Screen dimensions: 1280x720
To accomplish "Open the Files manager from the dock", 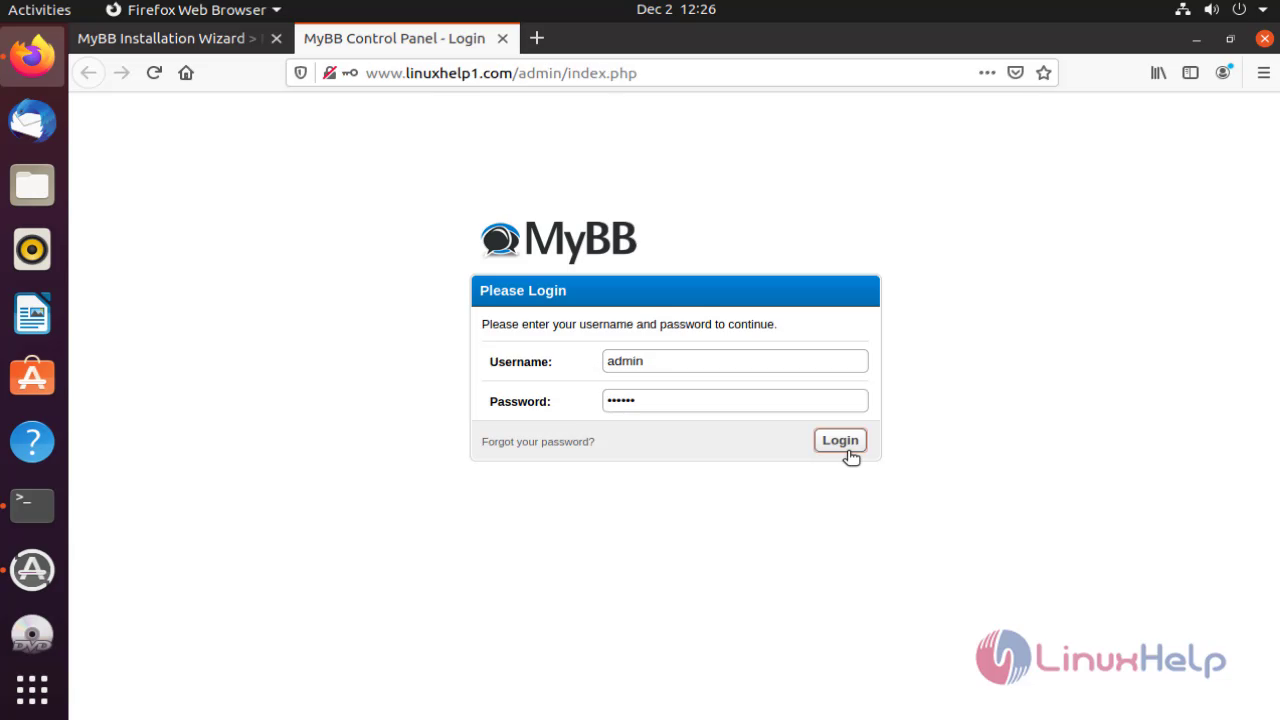I will (x=33, y=185).
